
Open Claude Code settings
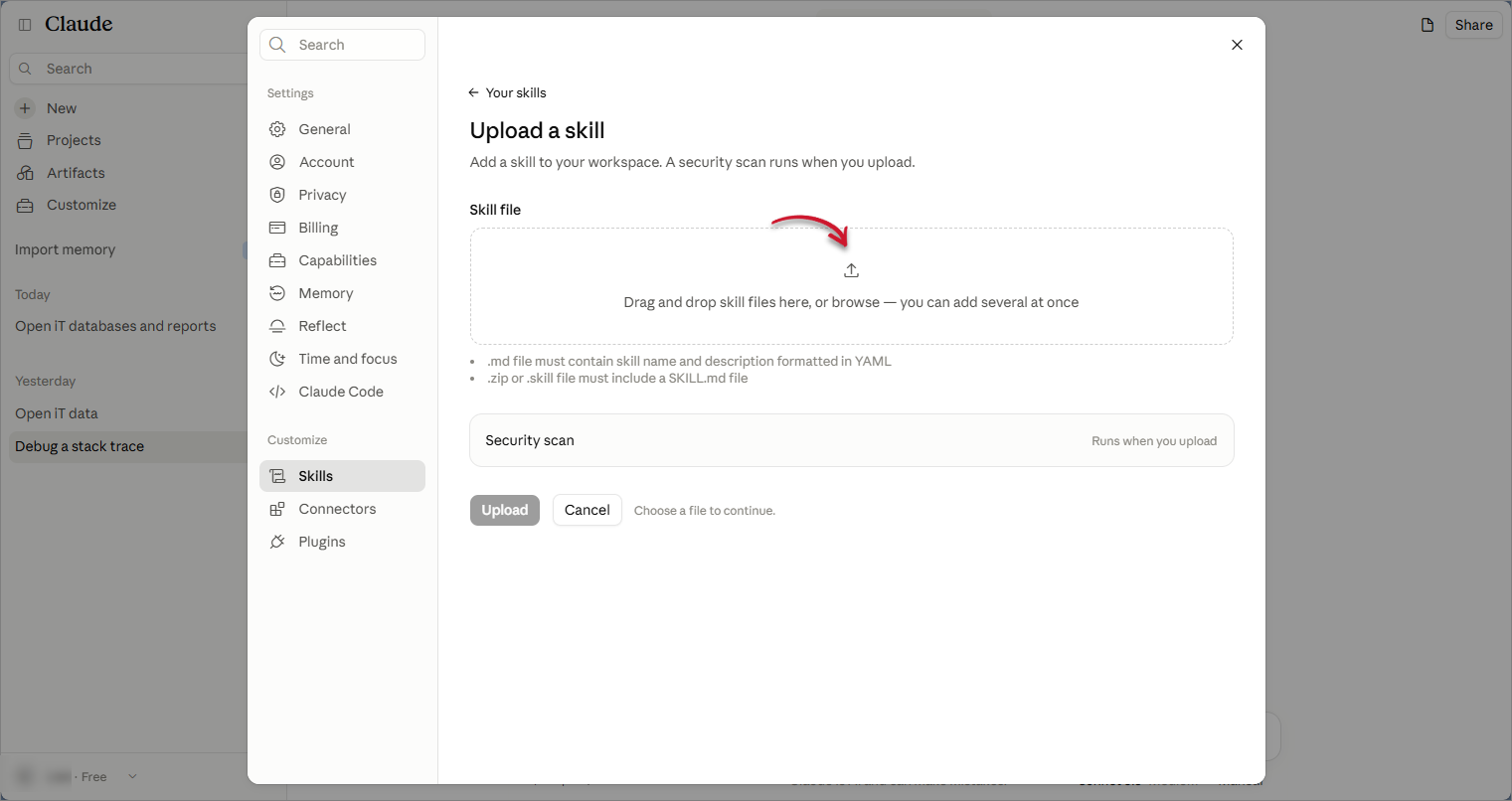(342, 392)
